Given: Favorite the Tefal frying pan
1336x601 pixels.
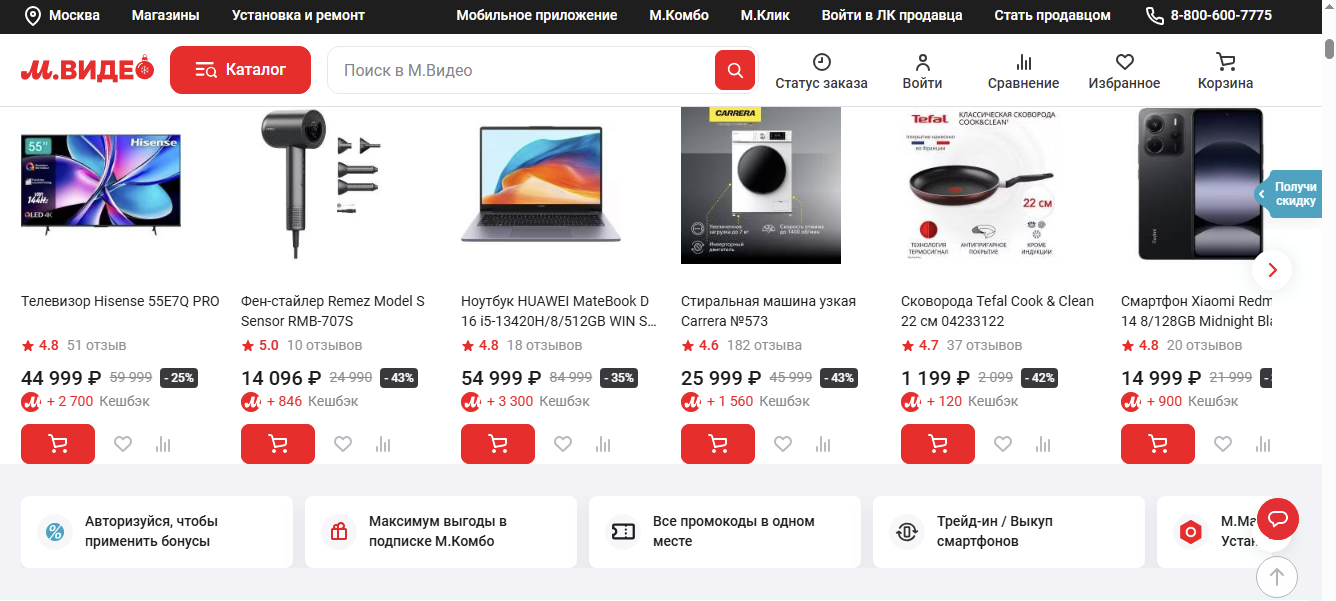Looking at the screenshot, I should coord(1003,444).
